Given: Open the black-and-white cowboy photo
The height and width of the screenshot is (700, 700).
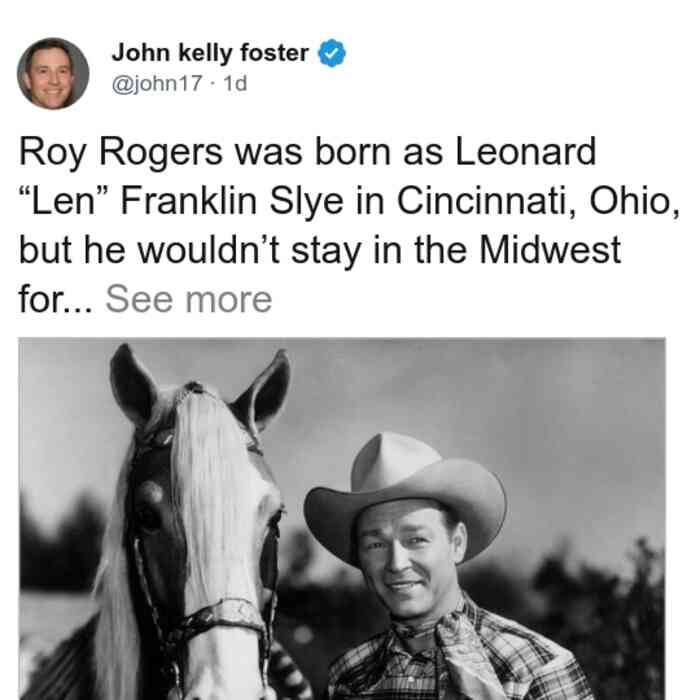Looking at the screenshot, I should click(342, 519).
